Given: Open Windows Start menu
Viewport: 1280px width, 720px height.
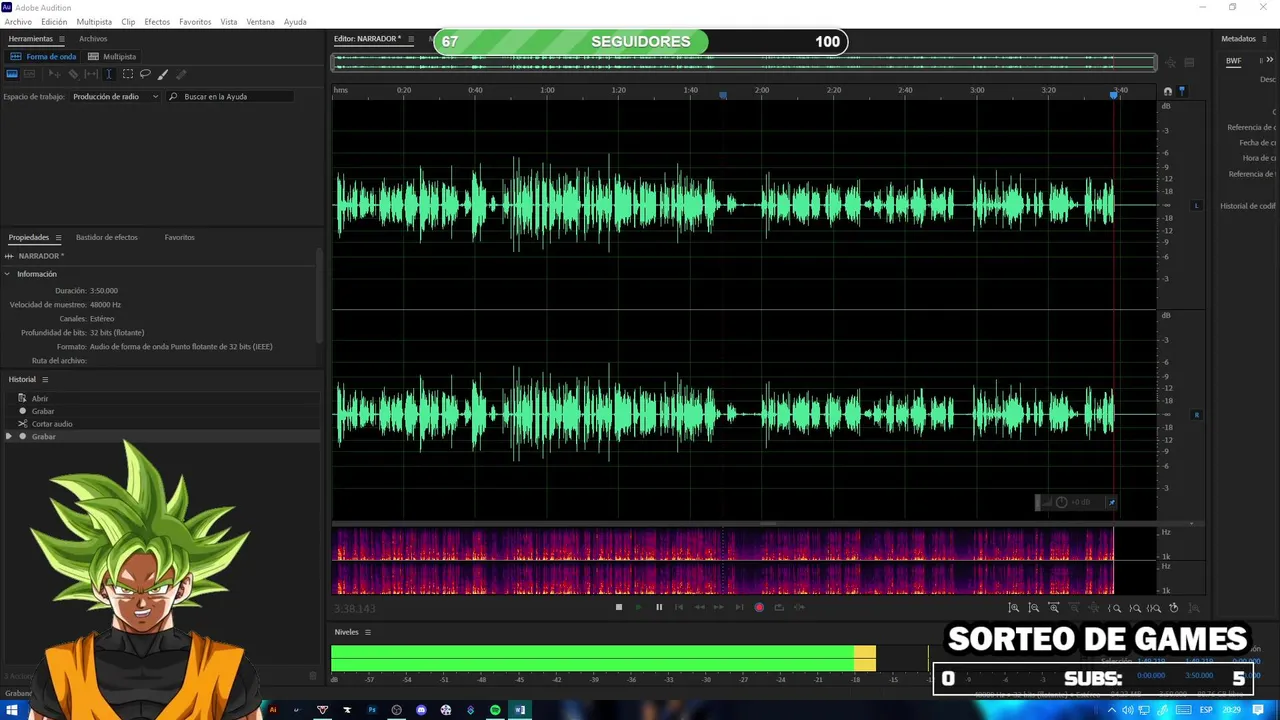Looking at the screenshot, I should click(12, 710).
